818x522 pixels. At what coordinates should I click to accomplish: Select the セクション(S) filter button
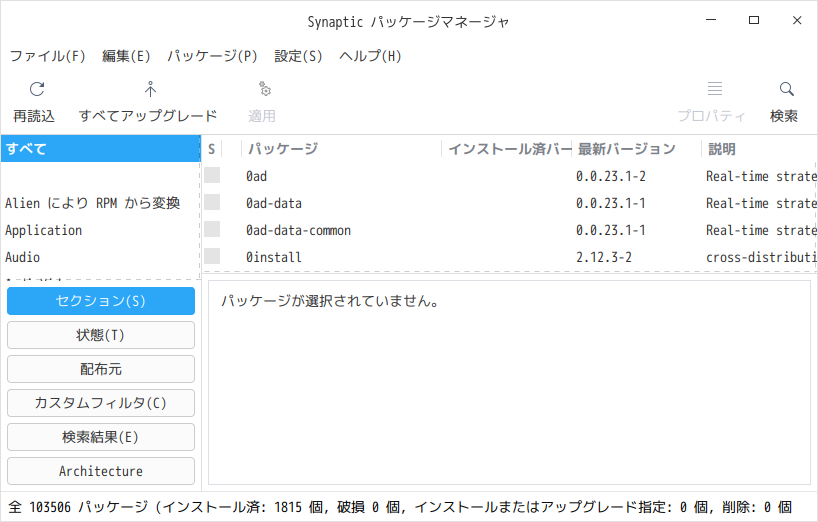[101, 301]
